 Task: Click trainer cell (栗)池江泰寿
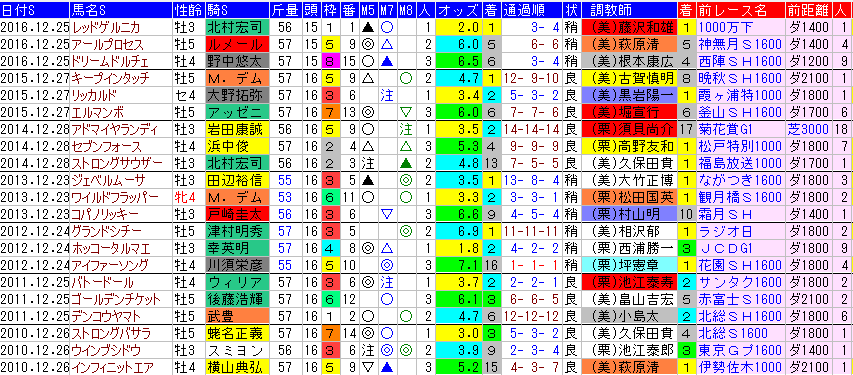(x=629, y=282)
